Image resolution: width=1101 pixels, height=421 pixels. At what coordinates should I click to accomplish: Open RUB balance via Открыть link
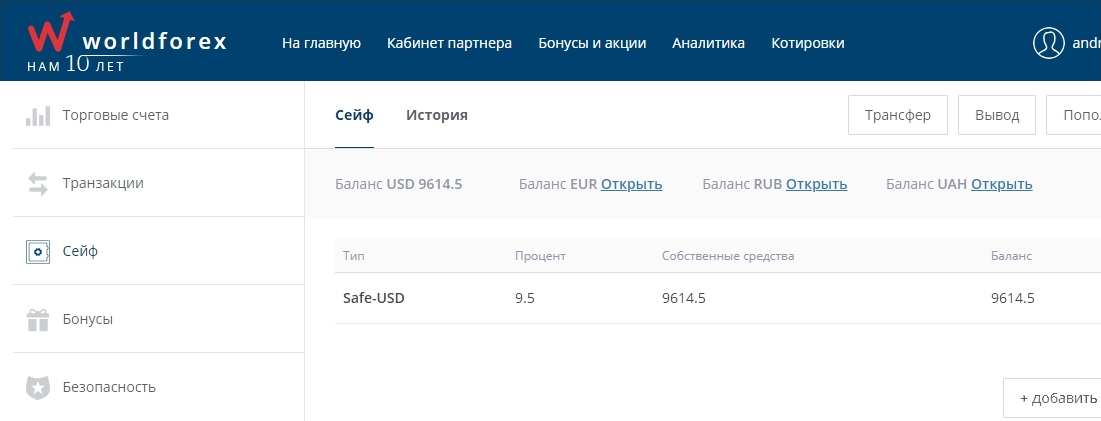click(x=816, y=184)
